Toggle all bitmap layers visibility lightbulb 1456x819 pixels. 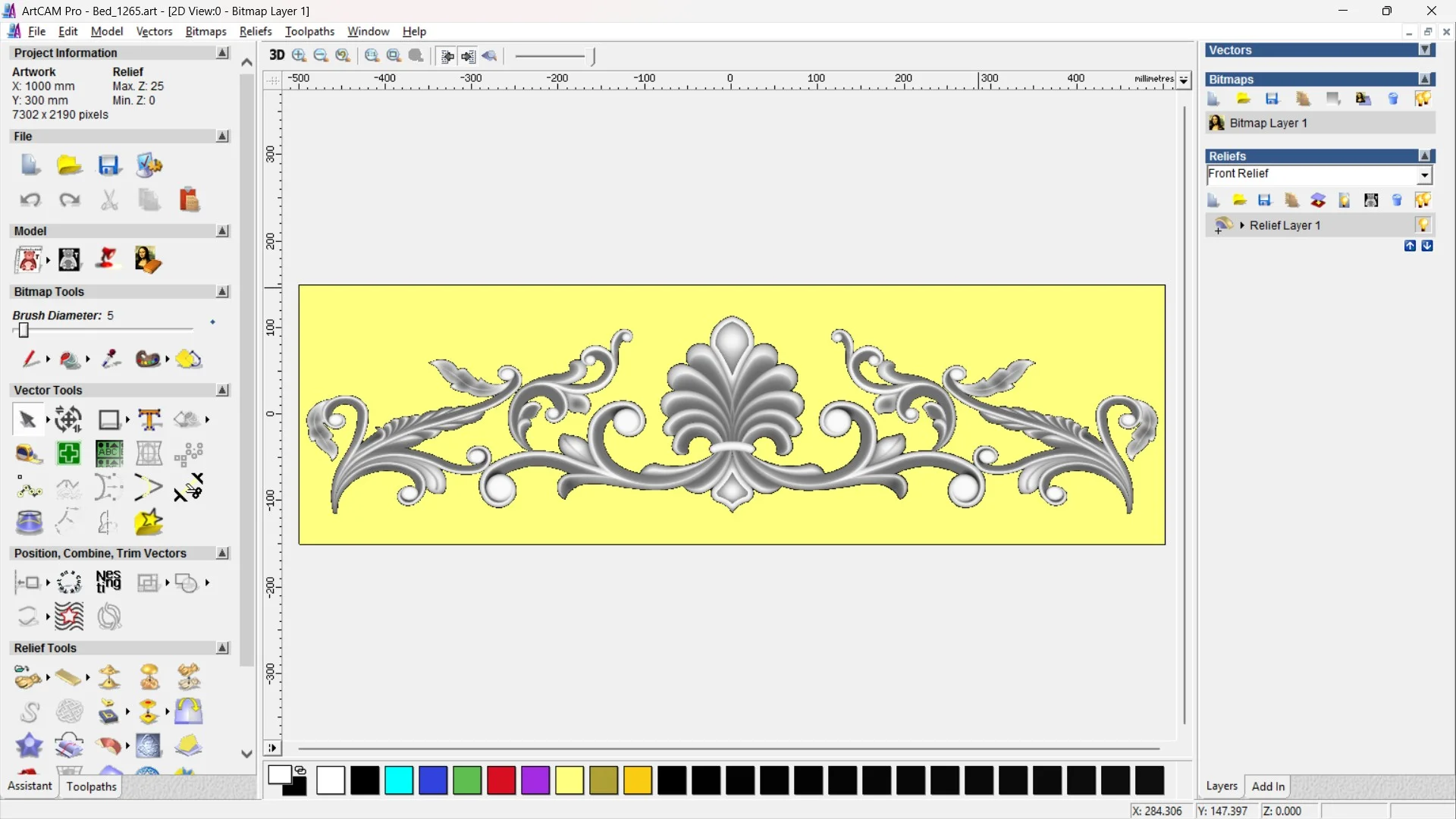[1423, 99]
